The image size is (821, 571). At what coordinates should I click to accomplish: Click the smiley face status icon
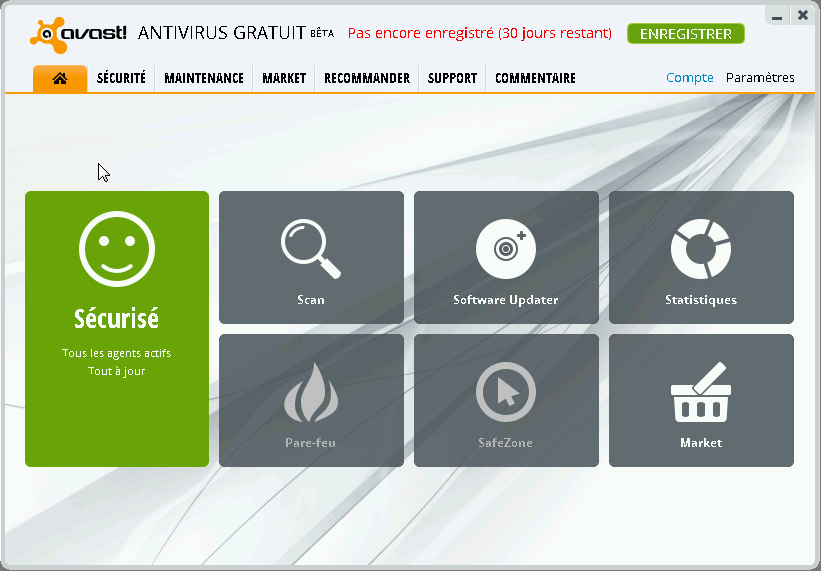tap(117, 249)
